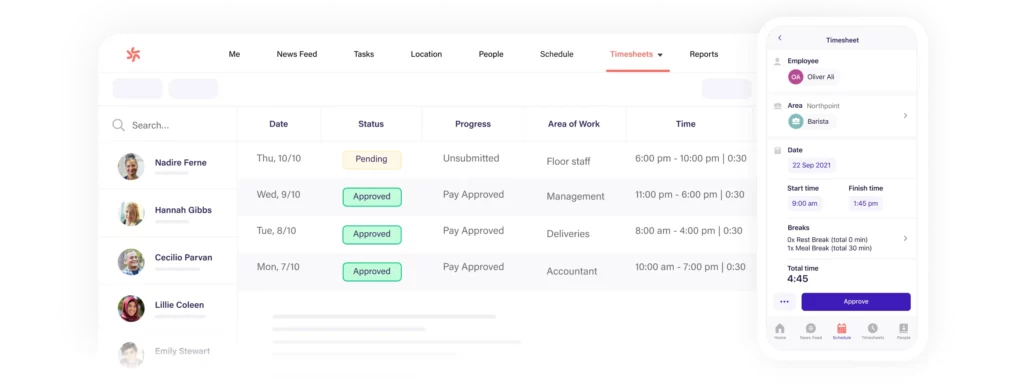Select employee Cecilio Parvan in list
1024x387 pixels.
(x=168, y=261)
